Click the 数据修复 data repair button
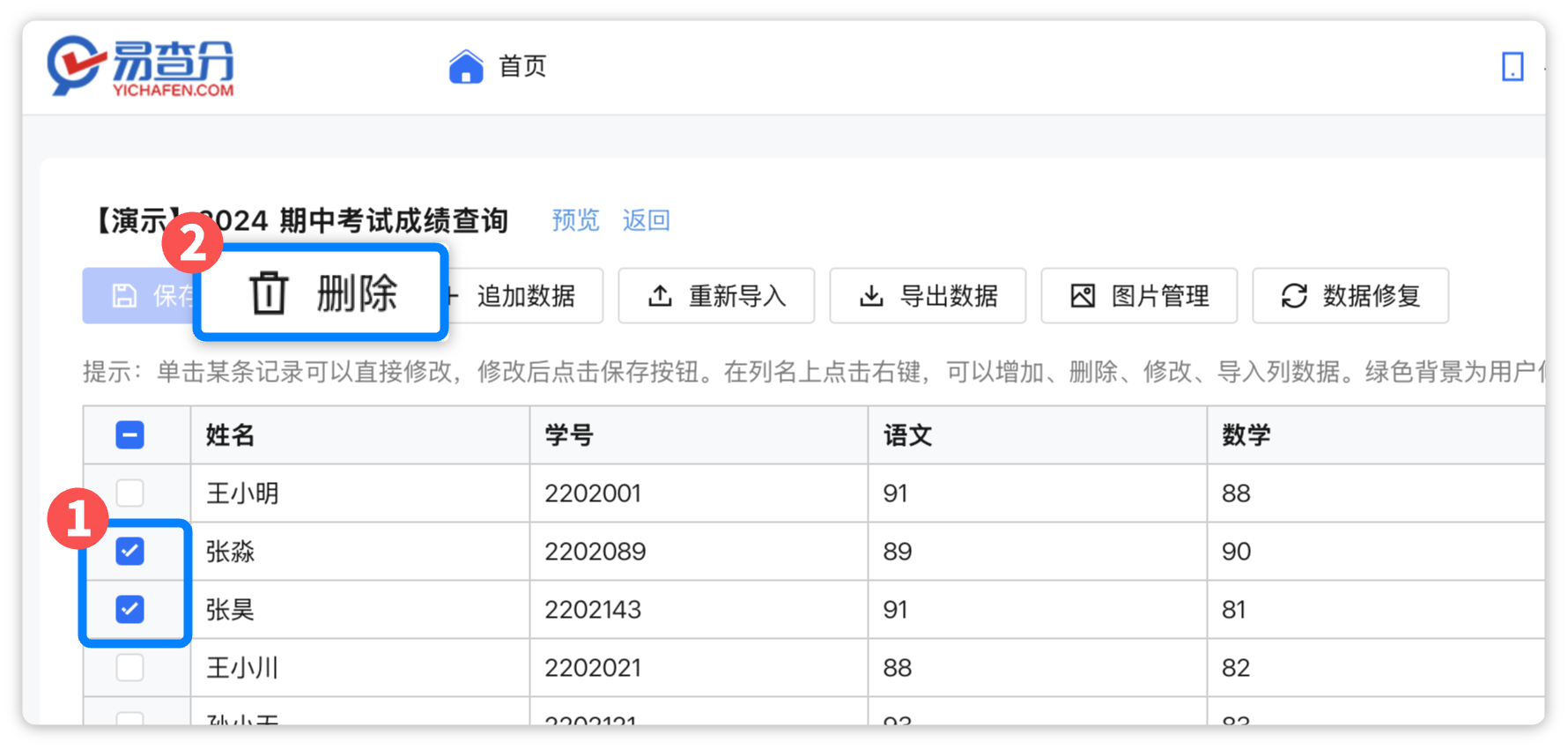Viewport: 1568px width, 749px height. 1350,296
